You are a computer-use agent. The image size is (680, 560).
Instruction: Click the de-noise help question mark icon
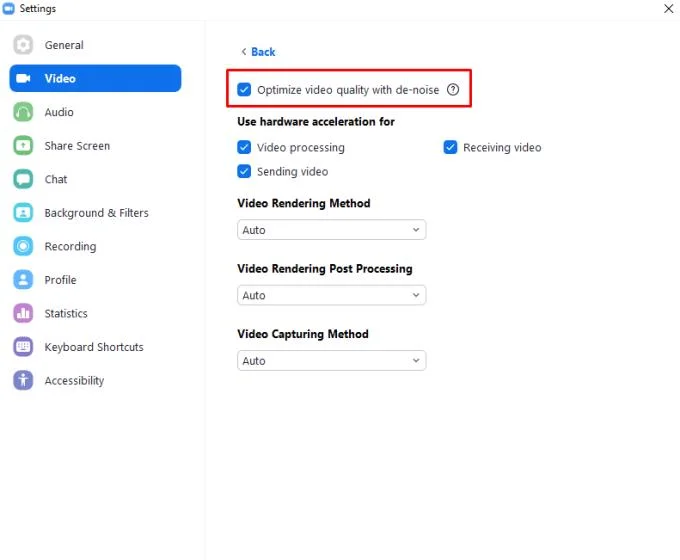coord(453,89)
